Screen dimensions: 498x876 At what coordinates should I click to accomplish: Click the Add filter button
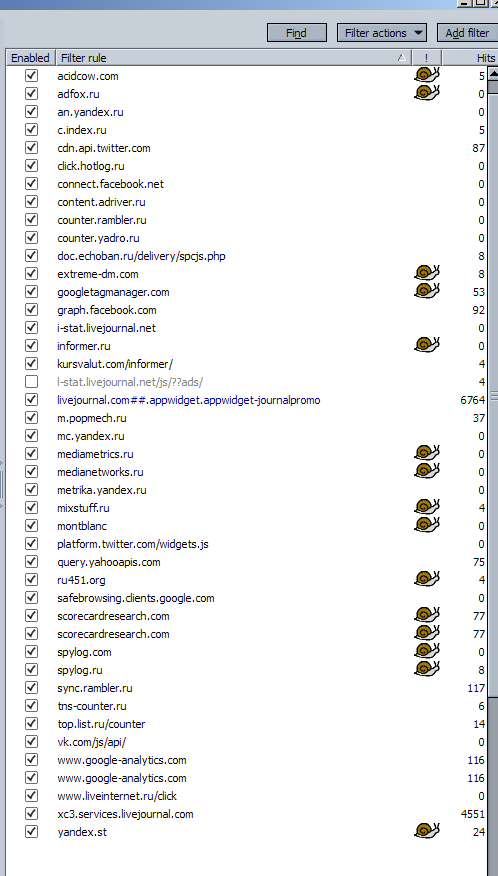pos(467,33)
